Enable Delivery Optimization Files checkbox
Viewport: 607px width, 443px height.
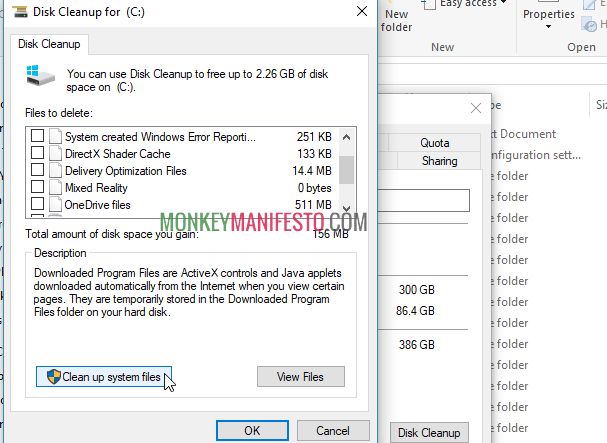[x=38, y=170]
